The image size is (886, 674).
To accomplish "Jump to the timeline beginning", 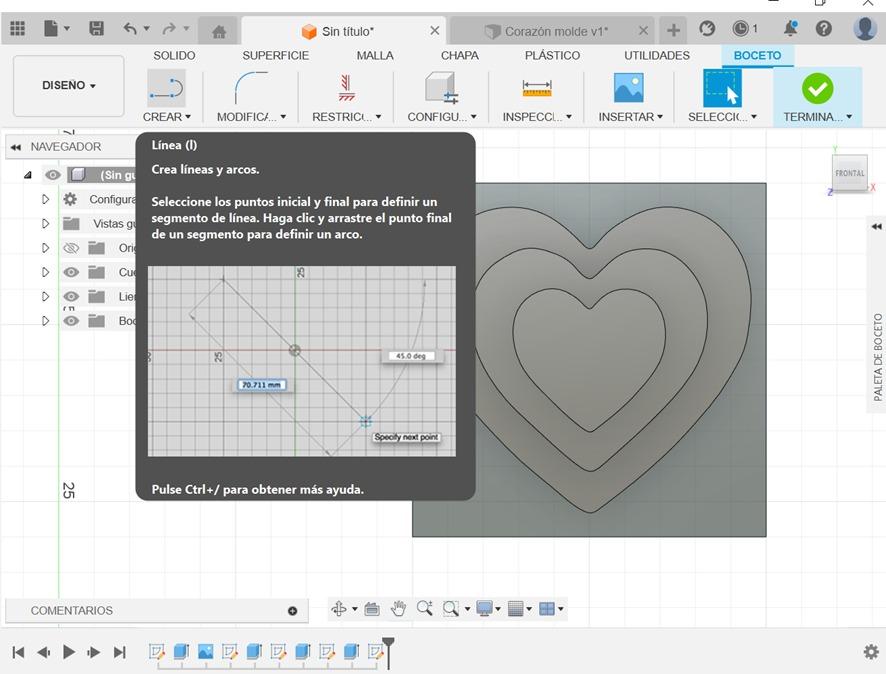I will coord(18,652).
